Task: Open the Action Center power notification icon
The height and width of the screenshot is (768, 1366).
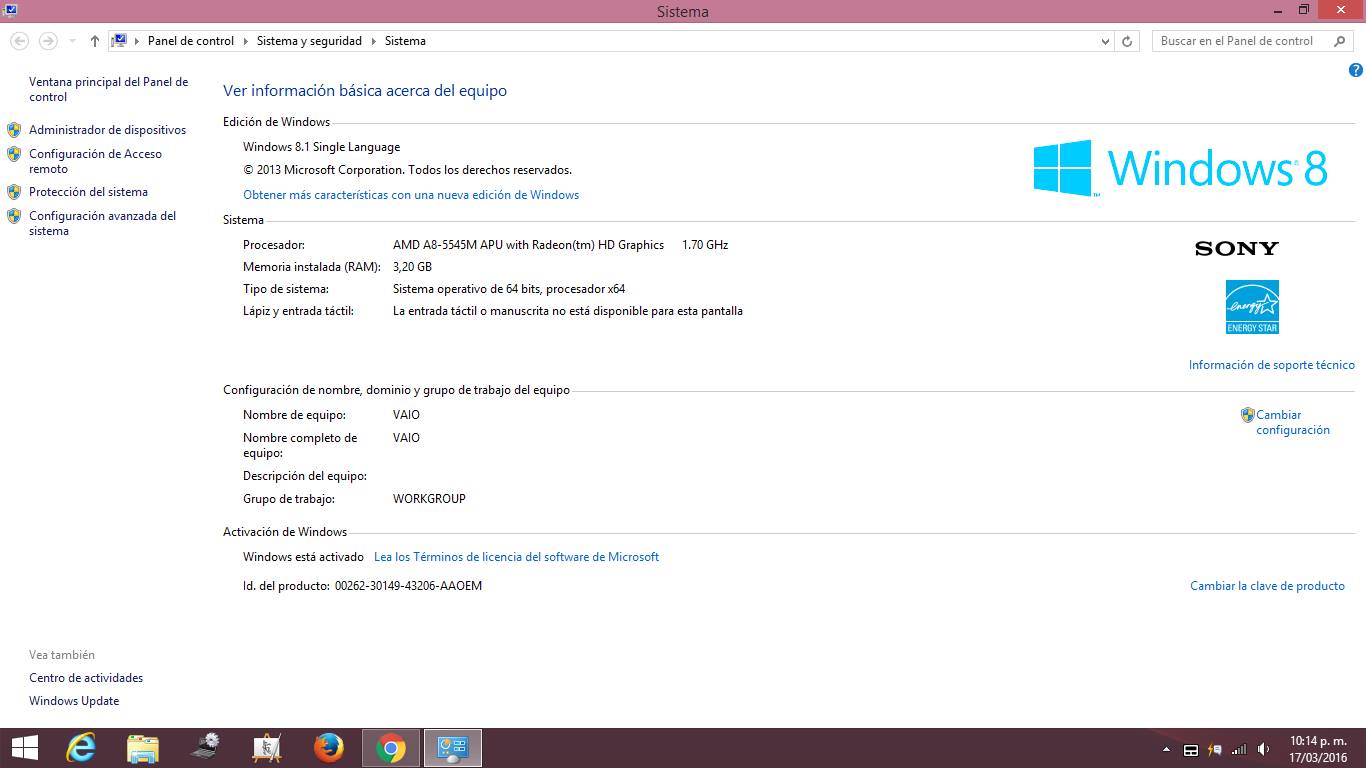Action: point(1215,749)
